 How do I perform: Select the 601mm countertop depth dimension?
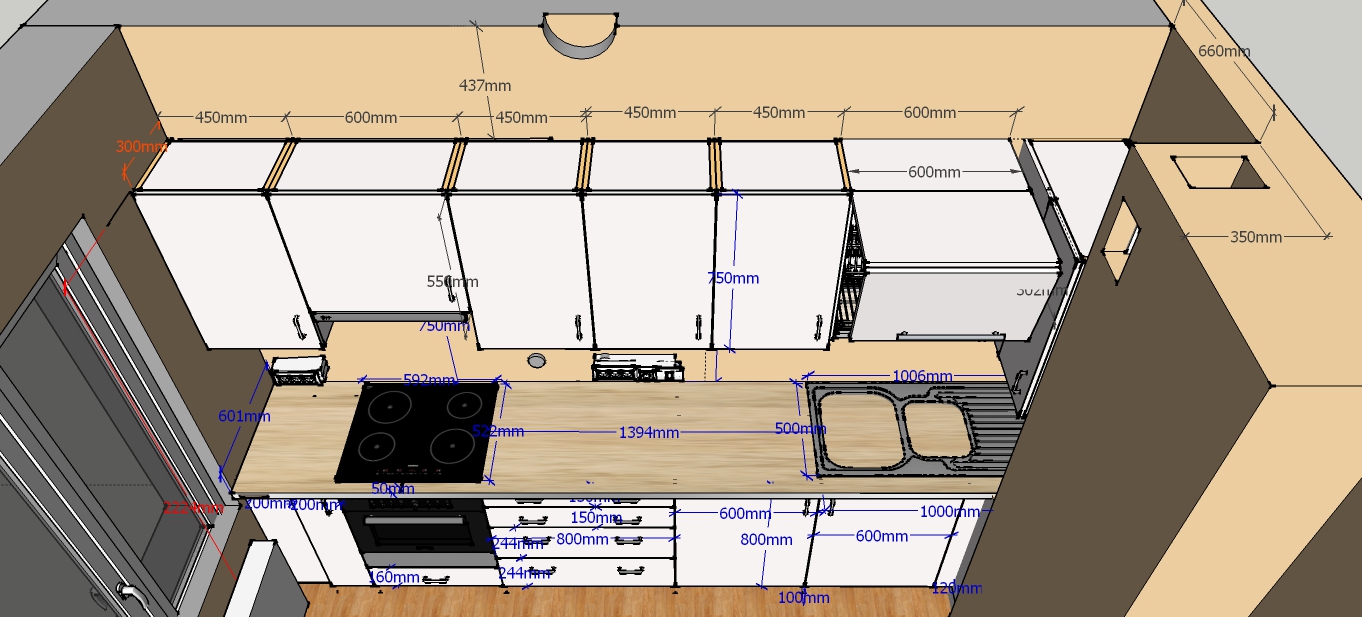244,416
